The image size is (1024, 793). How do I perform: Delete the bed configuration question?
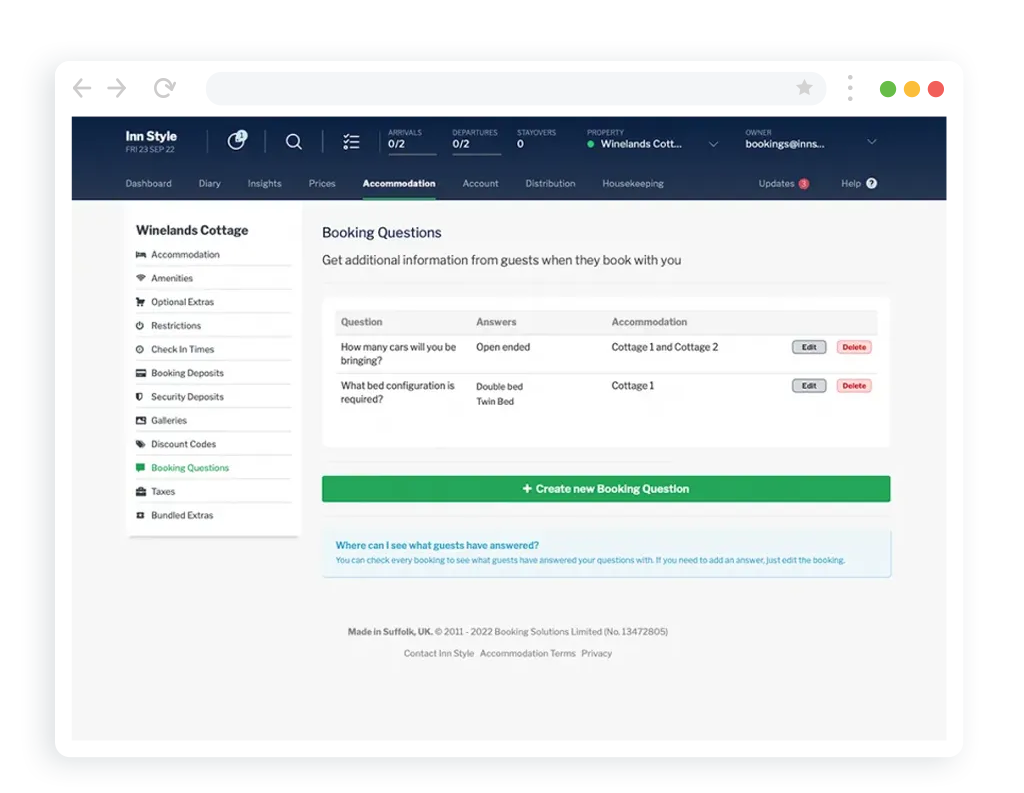point(854,386)
